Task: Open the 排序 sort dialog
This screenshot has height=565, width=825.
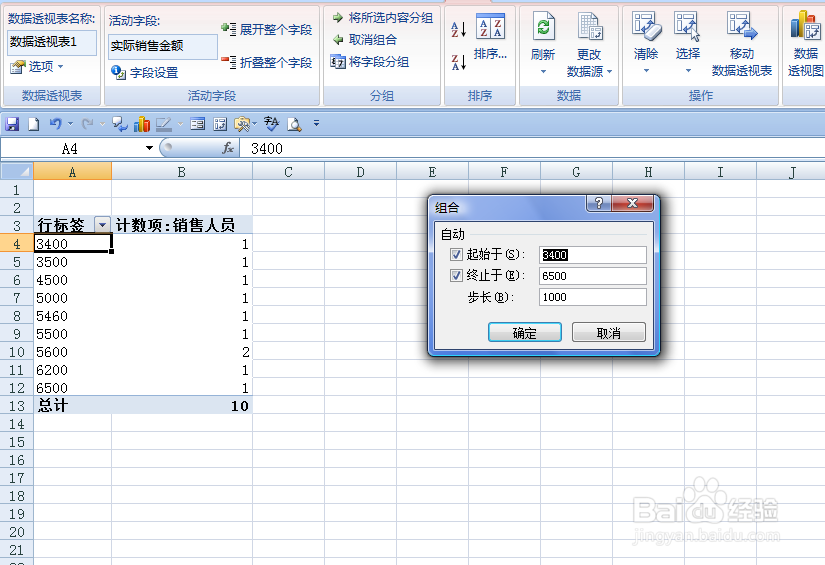Action: (490, 37)
